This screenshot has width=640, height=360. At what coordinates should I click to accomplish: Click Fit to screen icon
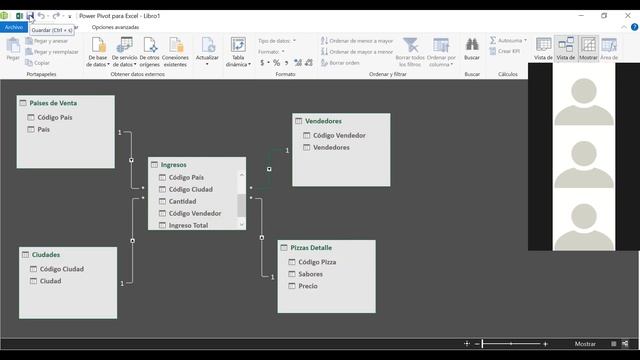(467, 344)
